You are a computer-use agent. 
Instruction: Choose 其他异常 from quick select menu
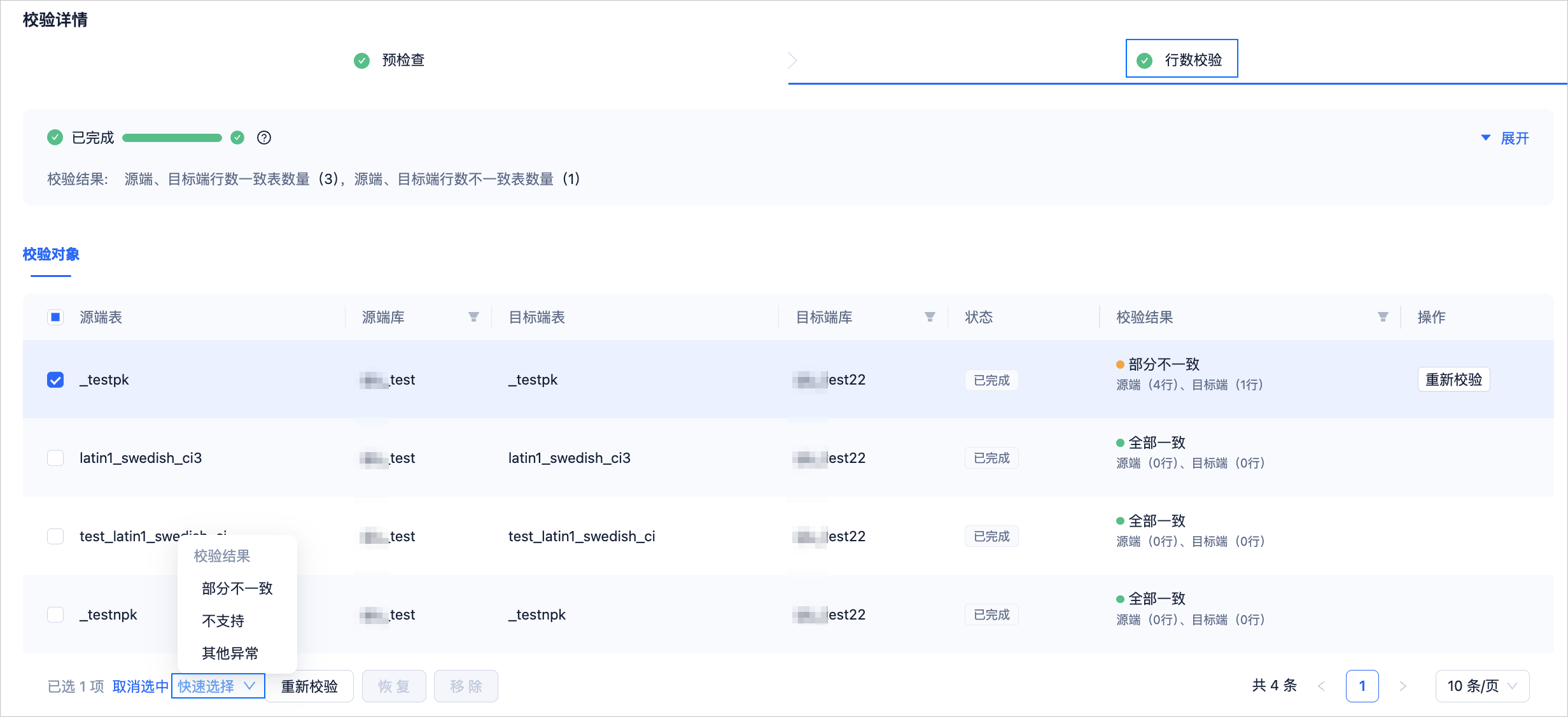(x=230, y=653)
